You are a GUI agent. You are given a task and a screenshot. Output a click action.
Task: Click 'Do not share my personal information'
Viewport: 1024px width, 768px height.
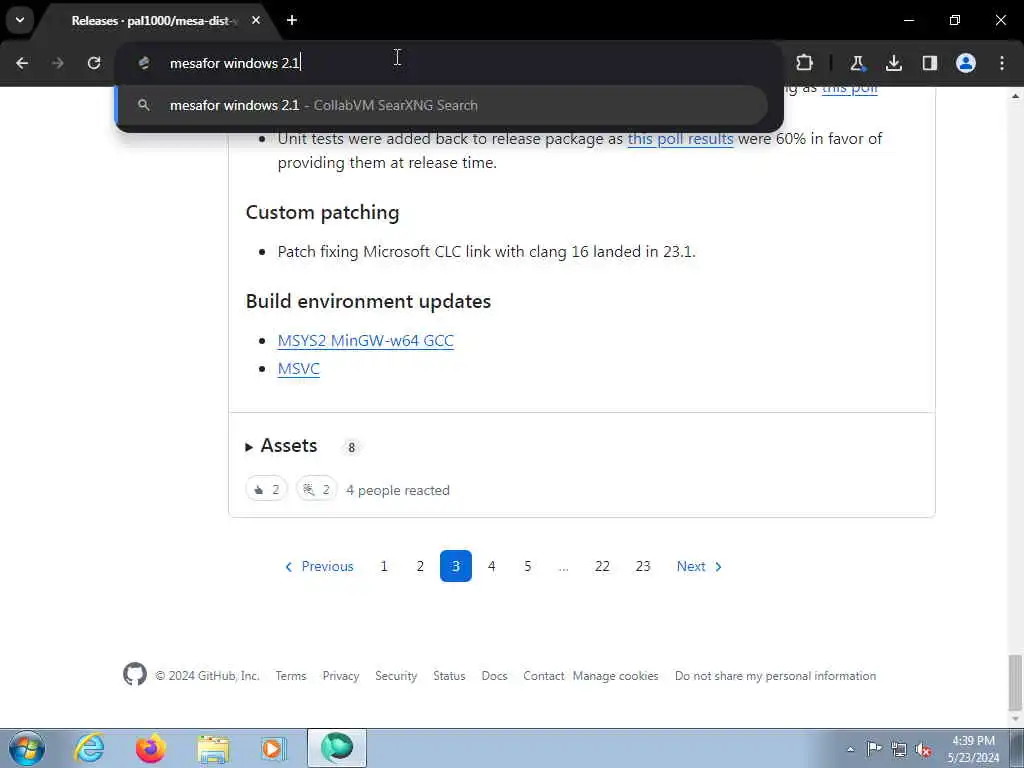[x=775, y=676]
